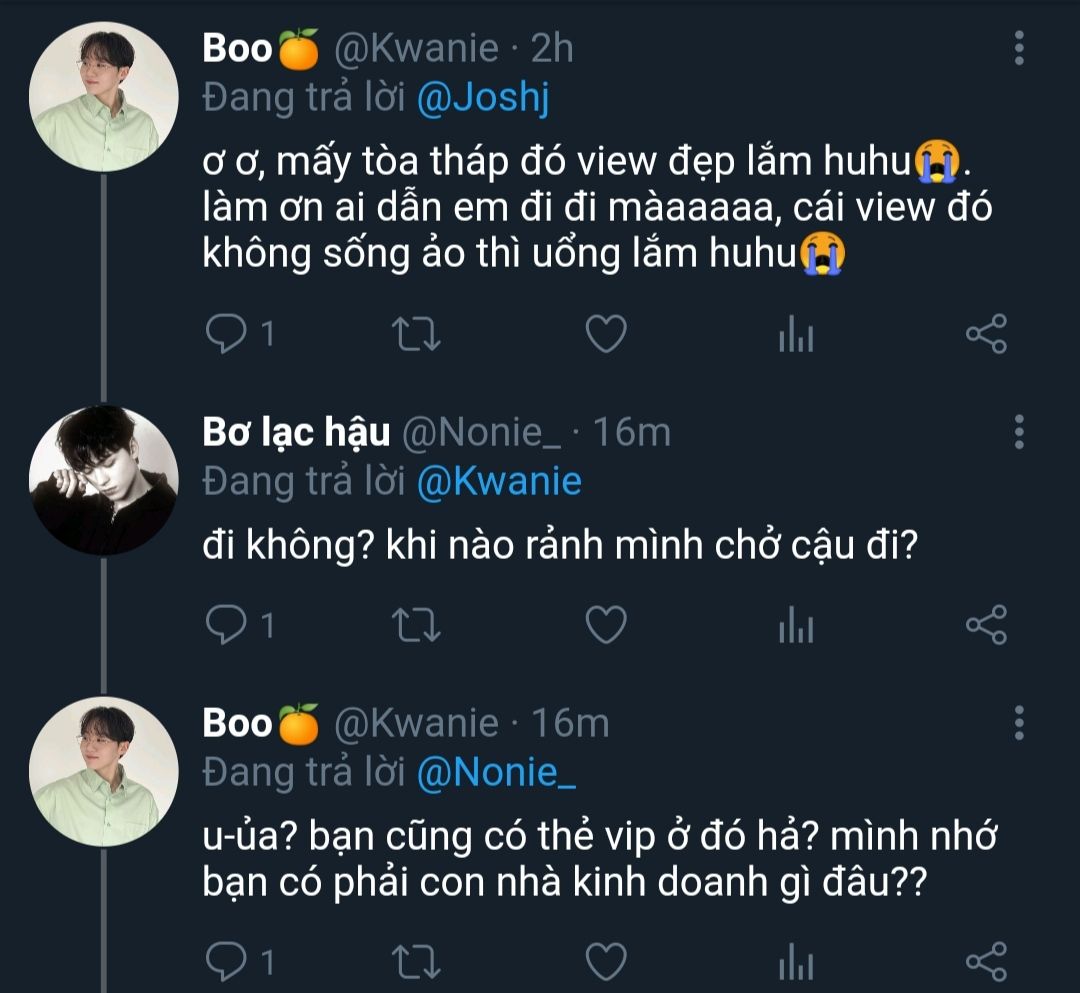Share Boo's tweet replying to @Joshj

(x=986, y=333)
